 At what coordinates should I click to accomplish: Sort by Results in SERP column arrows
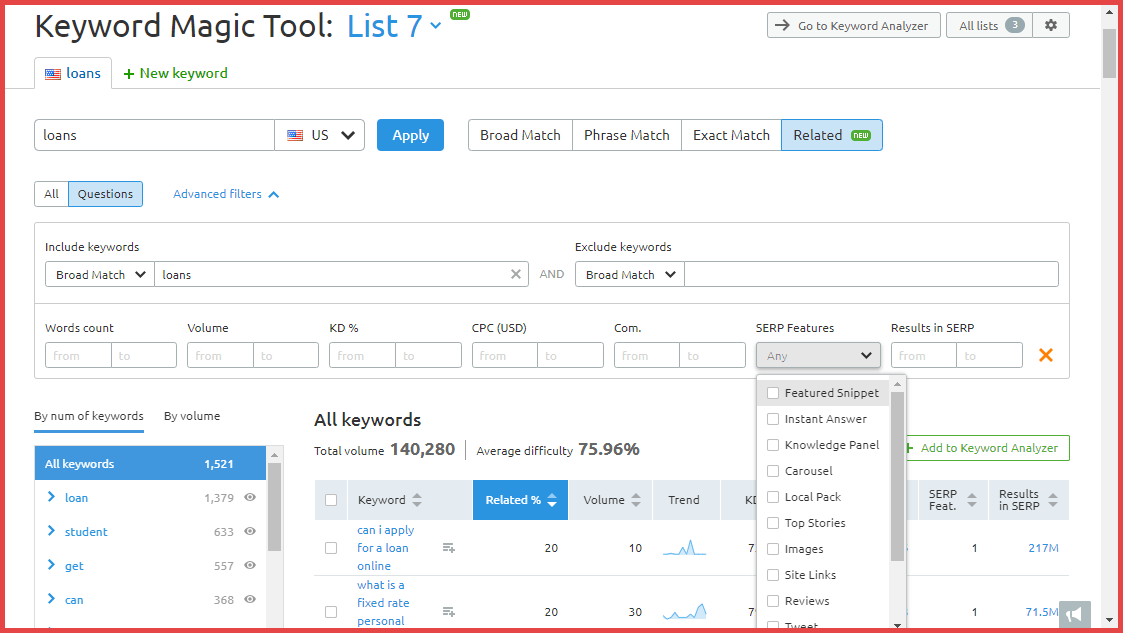(1053, 500)
